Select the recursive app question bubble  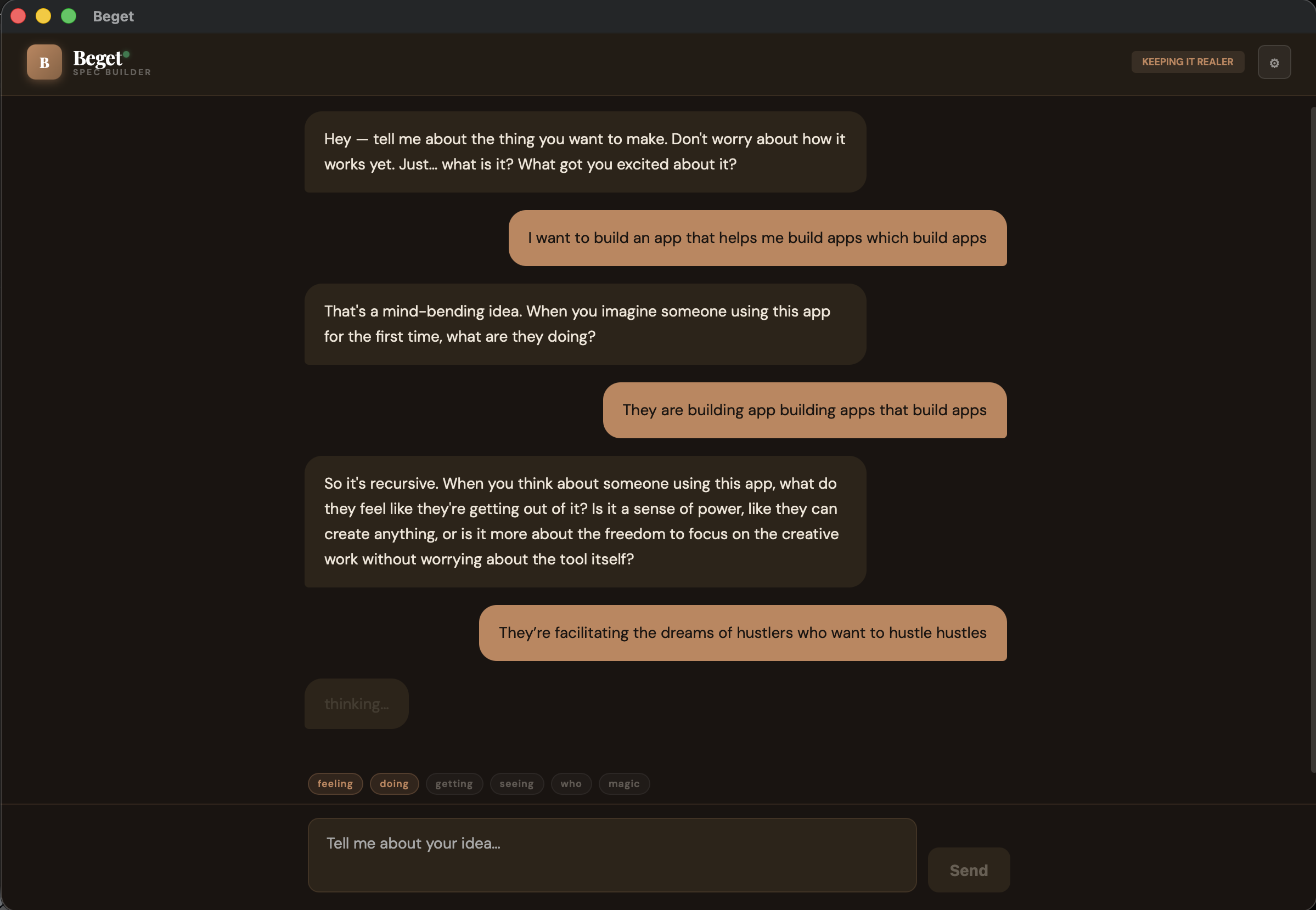(583, 521)
